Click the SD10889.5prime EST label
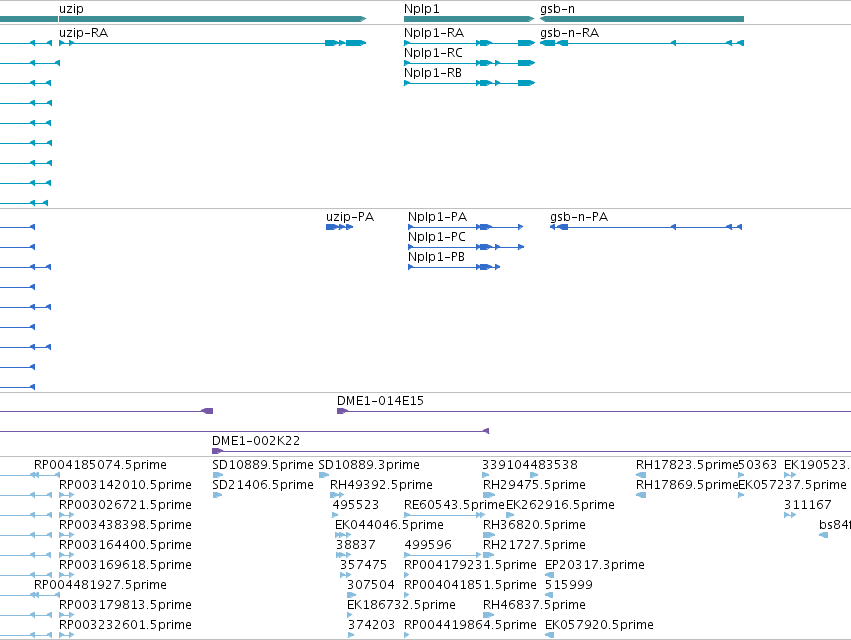The width and height of the screenshot is (851, 640). 263,465
